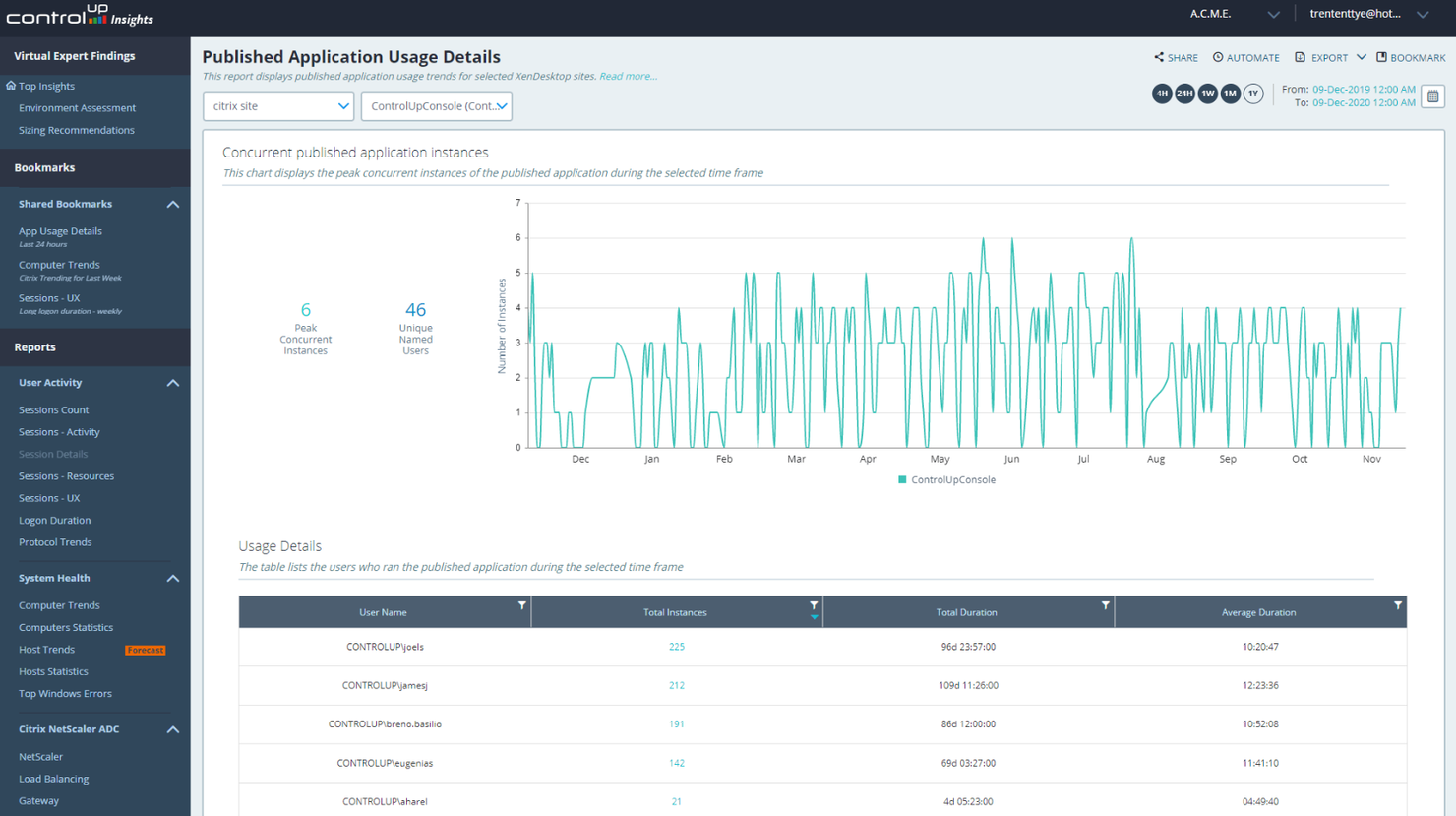The image size is (1456, 816).
Task: Select the 109d 11:26:00 duration cell
Action: (968, 685)
